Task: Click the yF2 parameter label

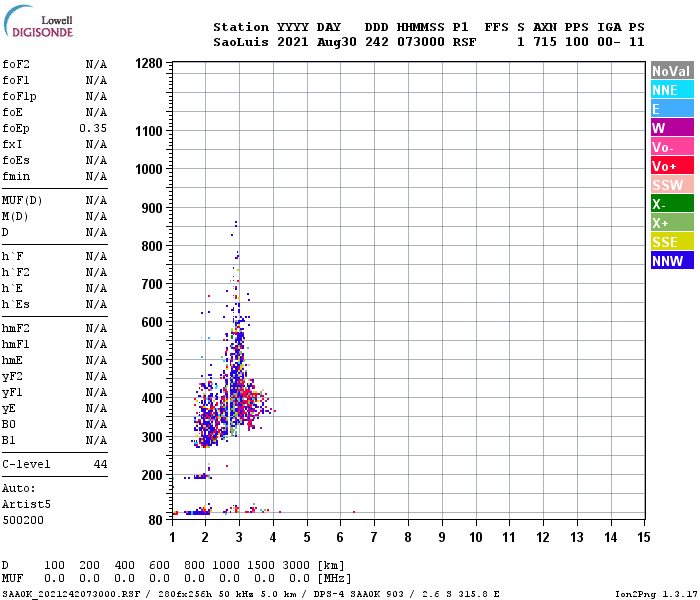Action: pos(12,377)
